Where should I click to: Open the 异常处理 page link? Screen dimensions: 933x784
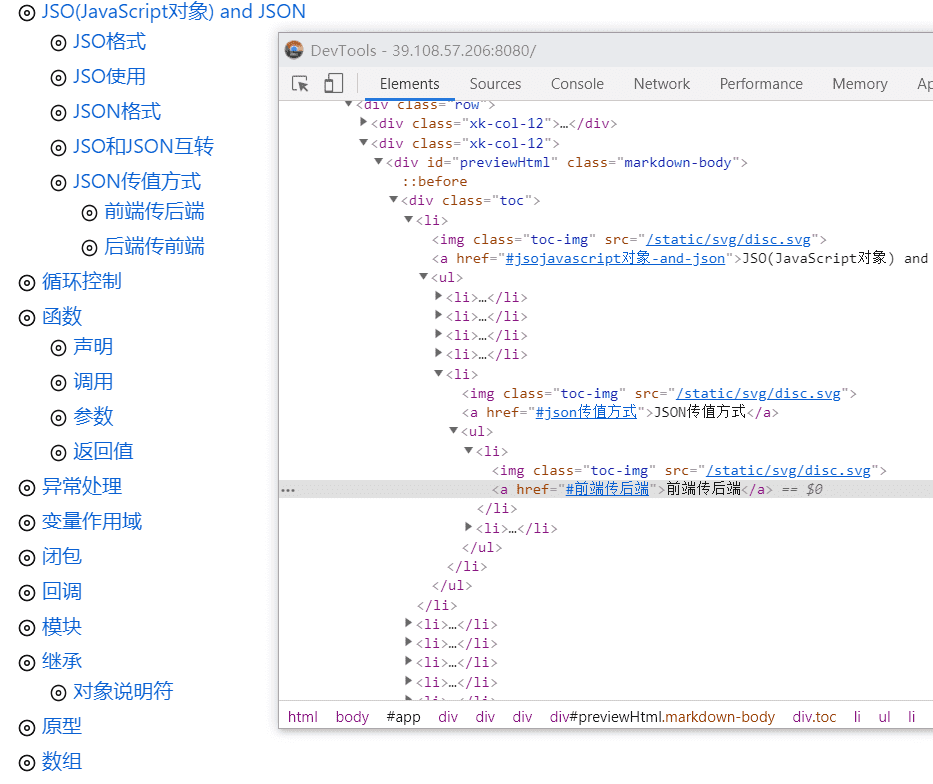click(82, 487)
